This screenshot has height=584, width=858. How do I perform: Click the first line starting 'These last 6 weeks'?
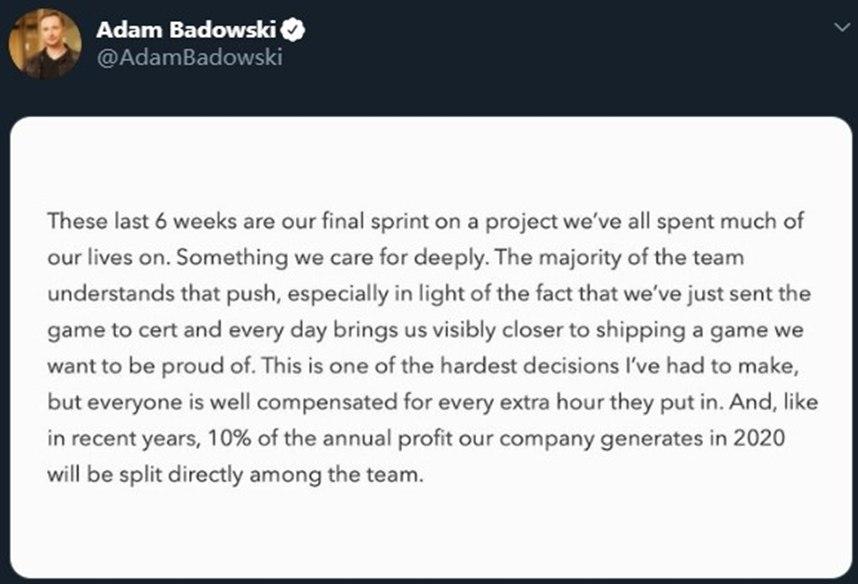coord(425,222)
